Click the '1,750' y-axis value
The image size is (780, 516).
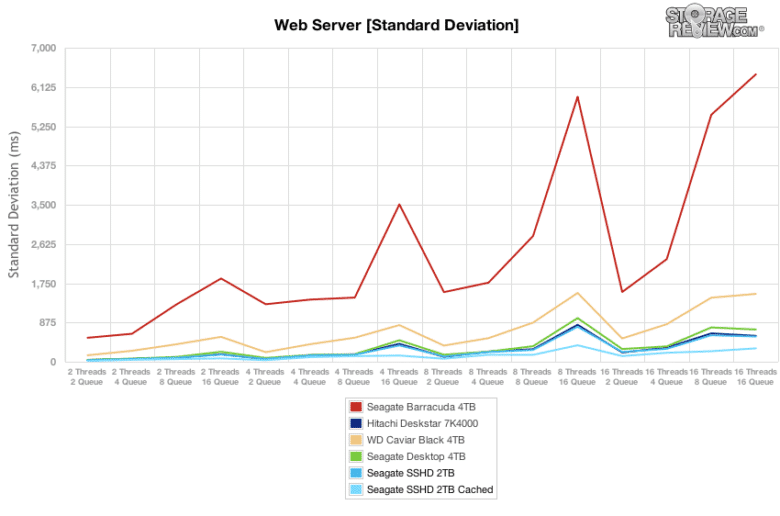[x=44, y=284]
